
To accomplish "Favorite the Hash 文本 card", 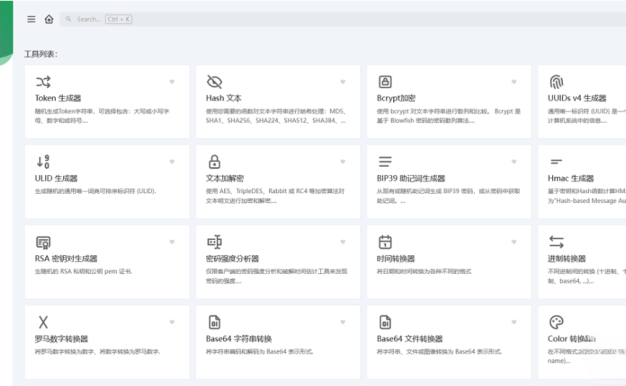I will [x=343, y=82].
